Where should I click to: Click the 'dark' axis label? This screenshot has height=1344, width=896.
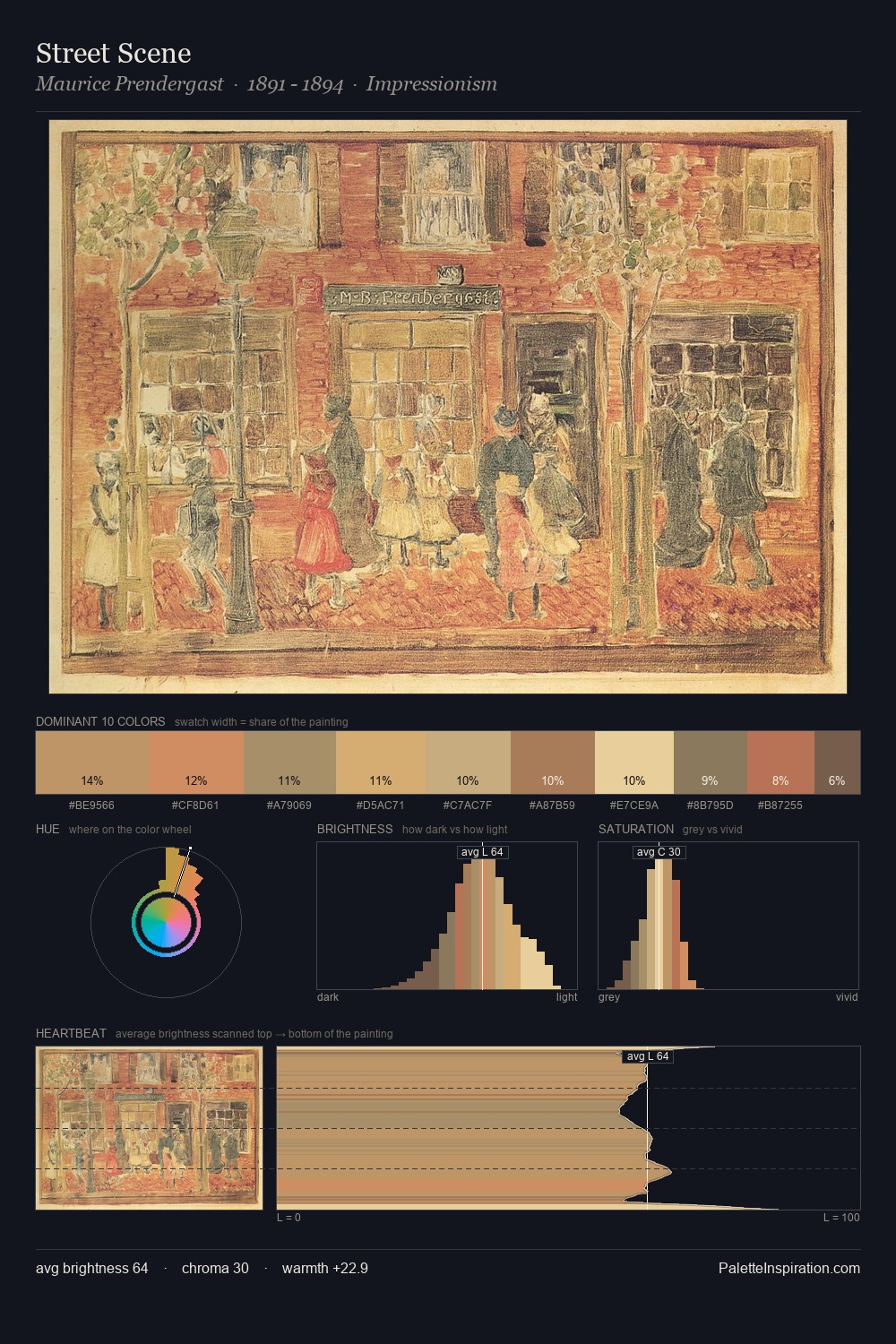(x=328, y=997)
